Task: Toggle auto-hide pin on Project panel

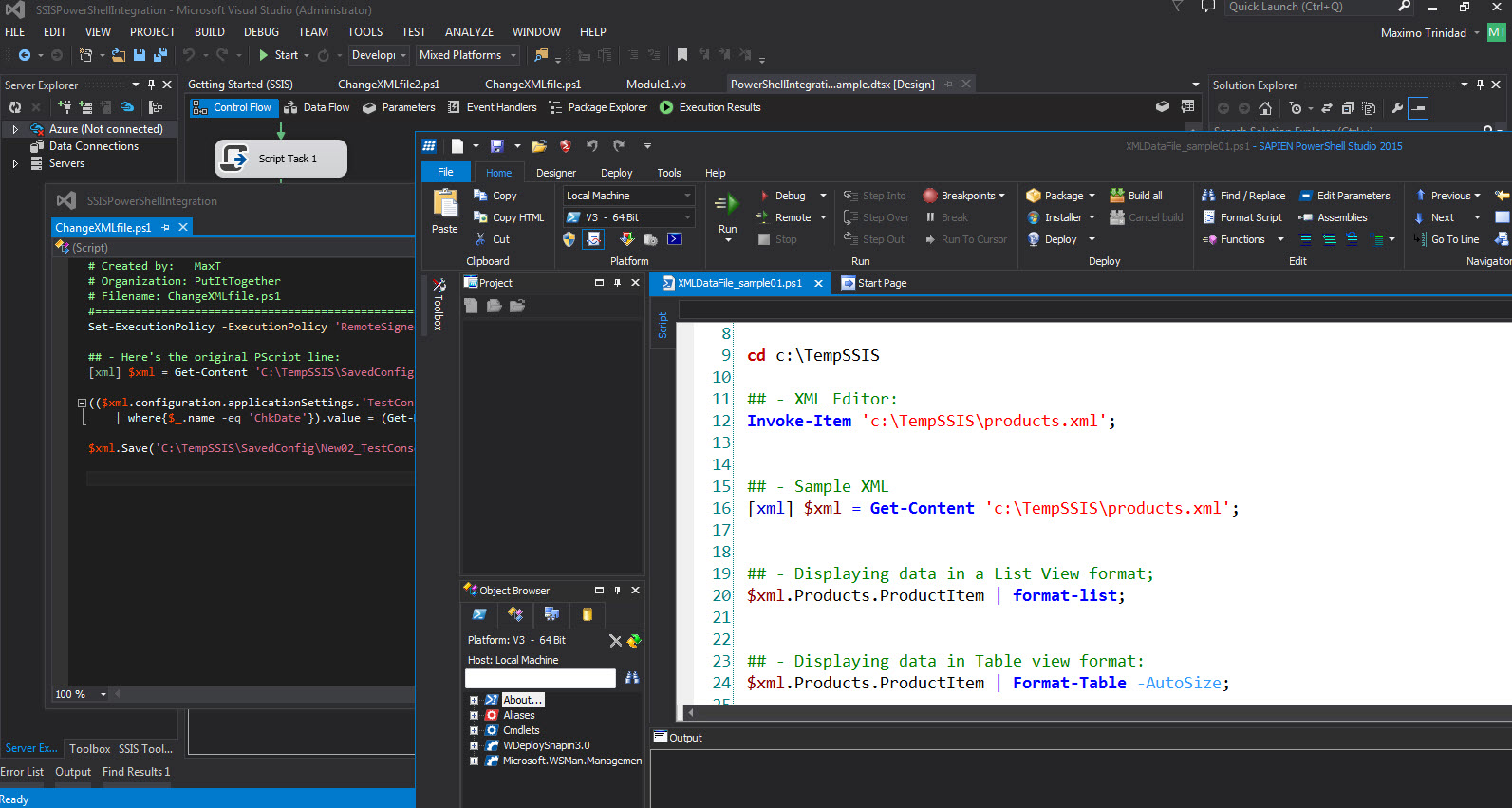Action: [617, 283]
